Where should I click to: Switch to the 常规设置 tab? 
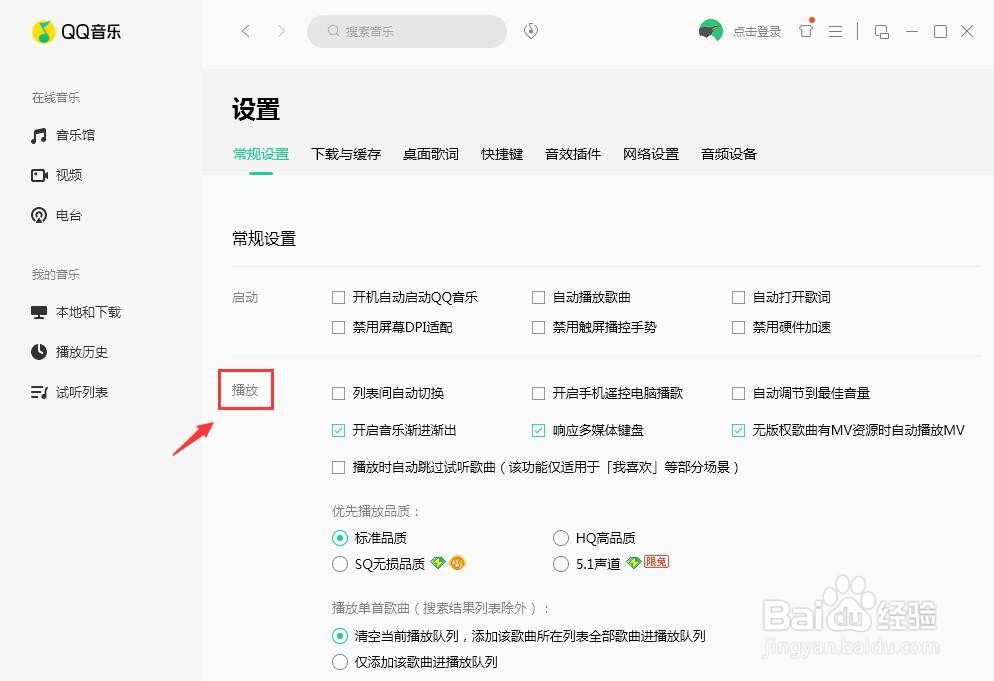click(261, 154)
